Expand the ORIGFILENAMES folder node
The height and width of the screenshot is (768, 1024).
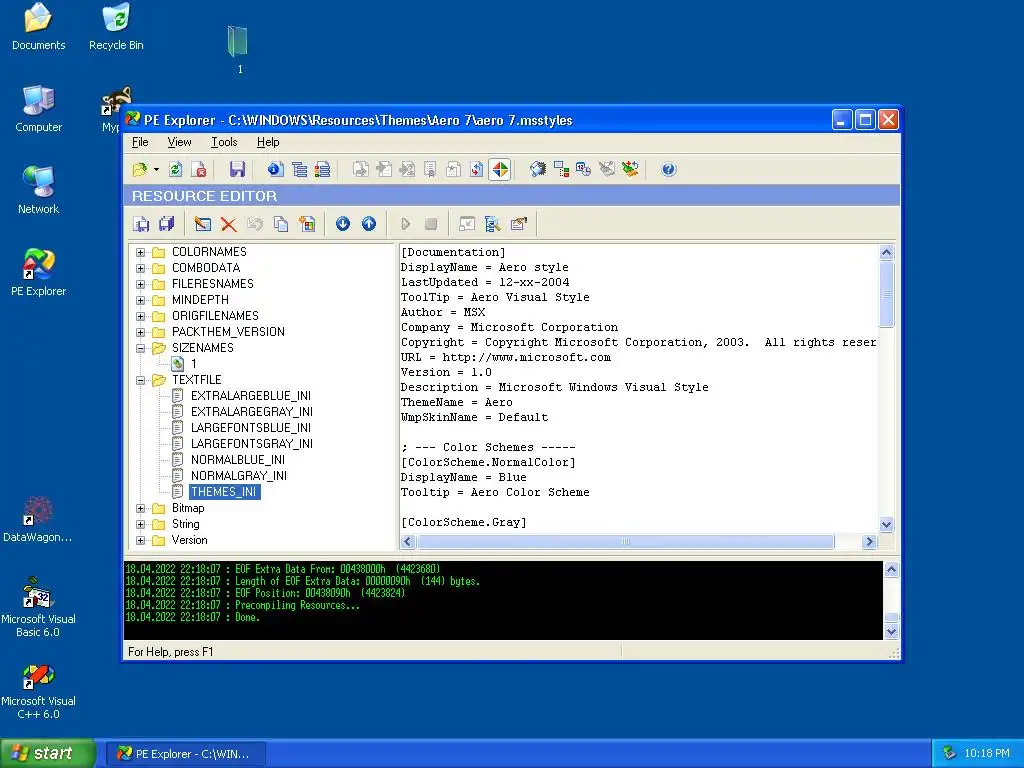pos(140,316)
